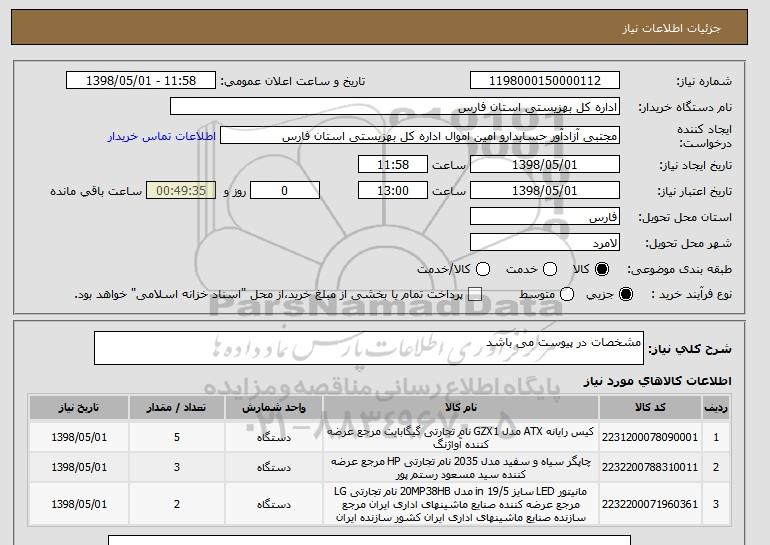770x545 pixels.
Task: Click the شهر محل تحویل field لامرد
Action: [545, 243]
